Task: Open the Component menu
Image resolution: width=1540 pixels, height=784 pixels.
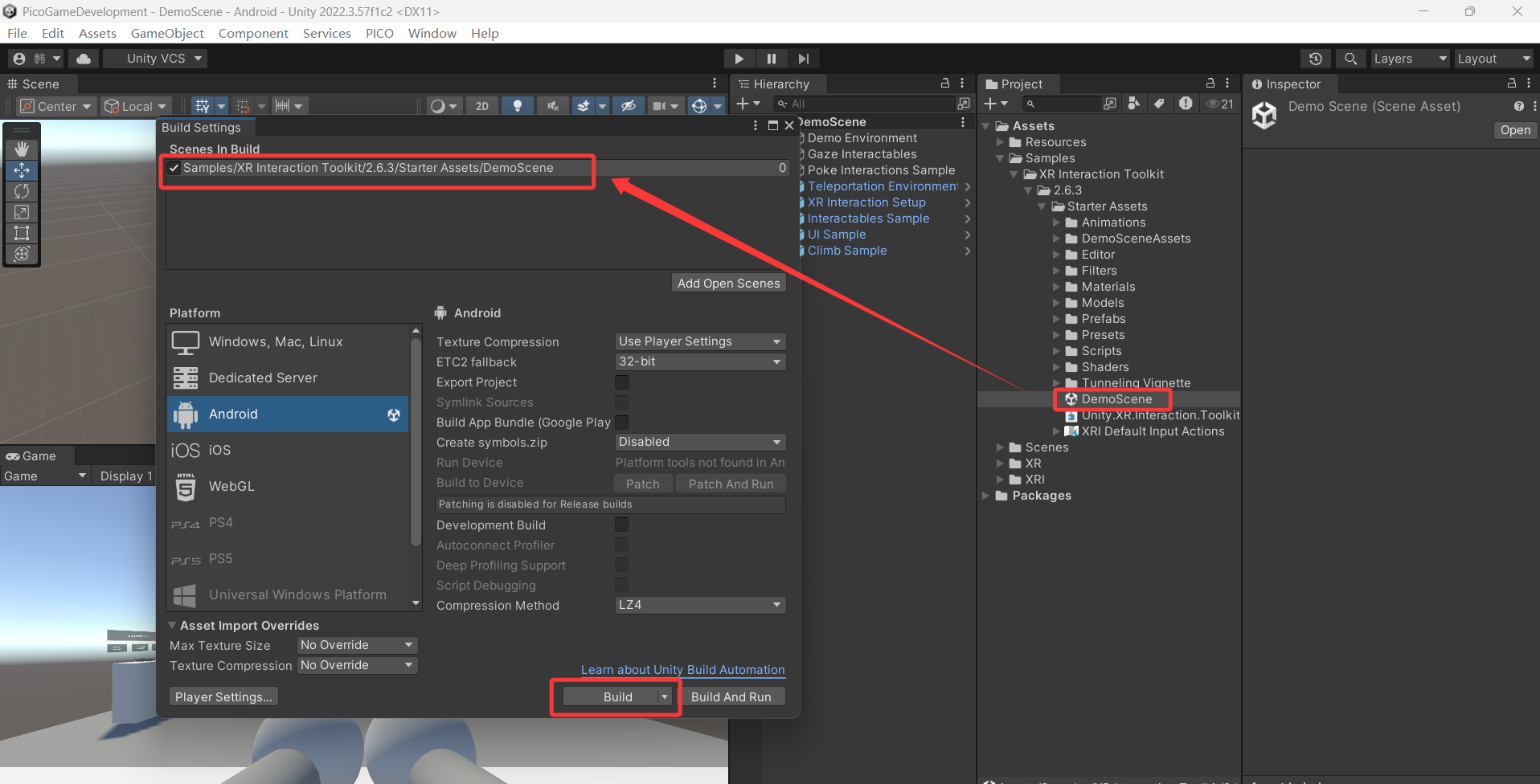Action: coord(253,33)
